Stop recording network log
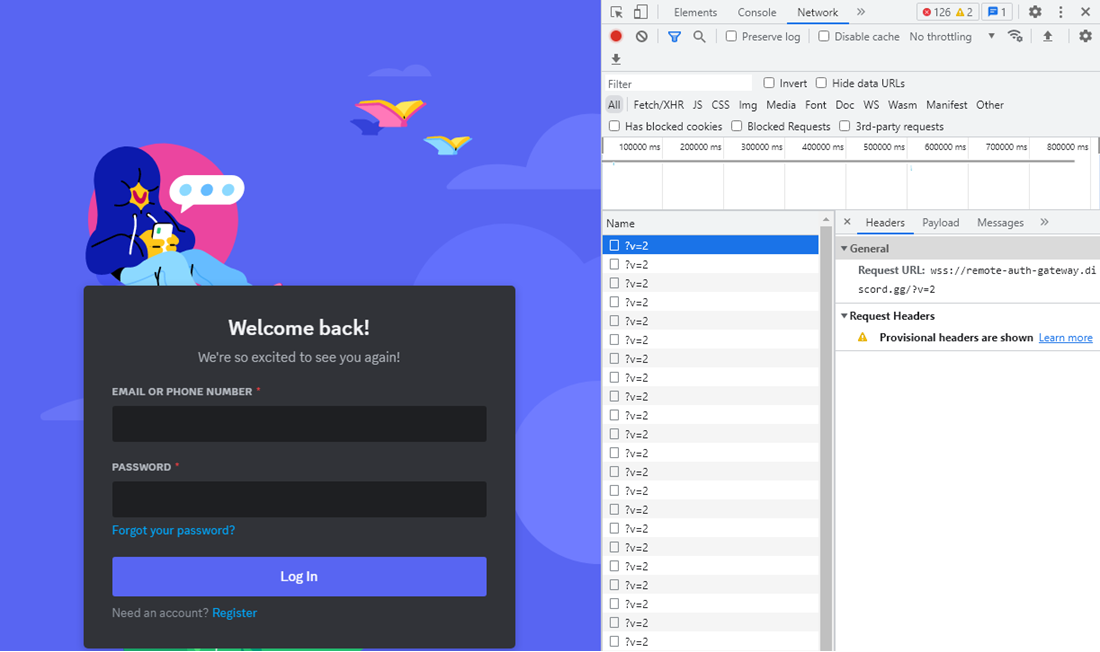This screenshot has height=652, width=1100. tap(616, 36)
